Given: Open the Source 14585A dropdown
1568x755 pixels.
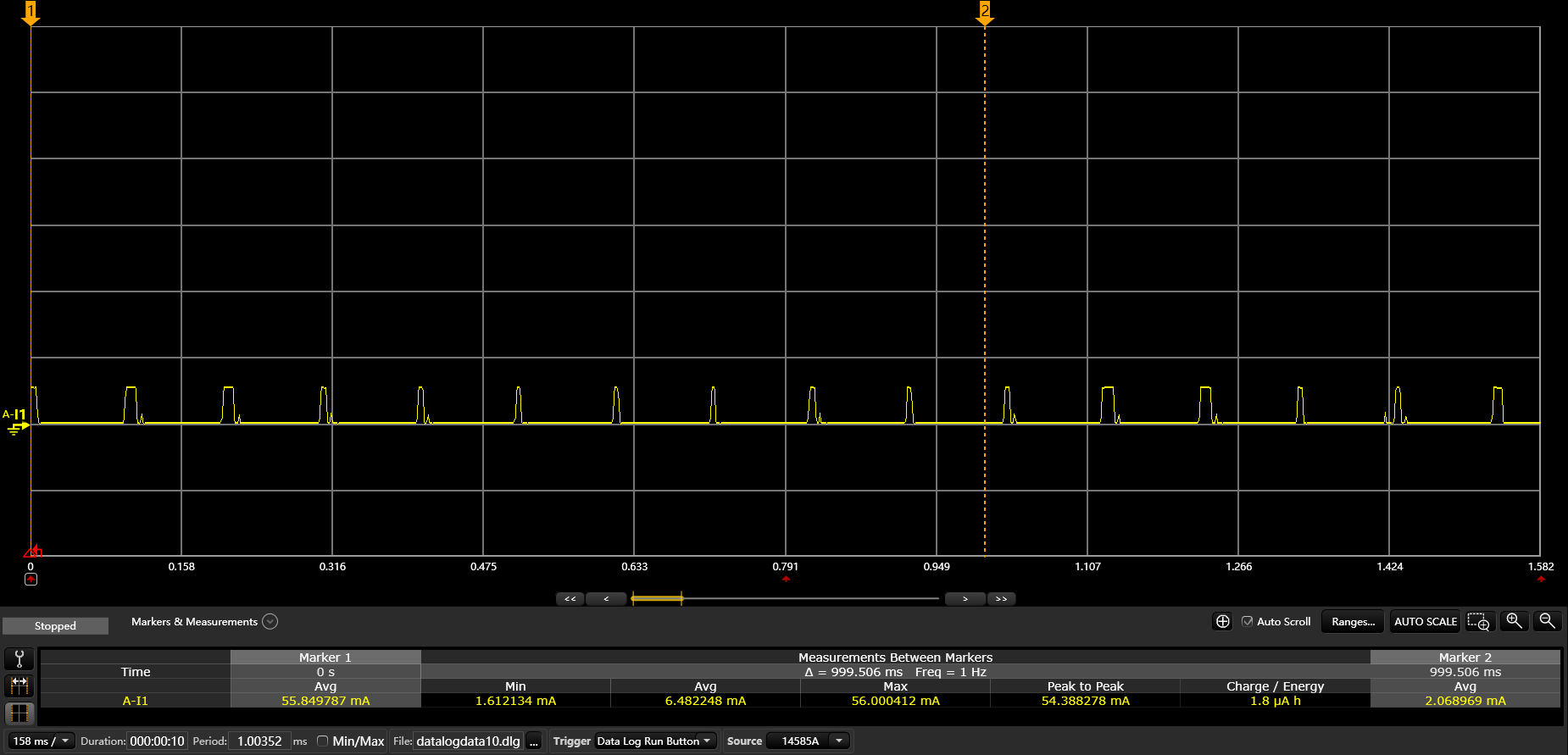Looking at the screenshot, I should coord(808,741).
